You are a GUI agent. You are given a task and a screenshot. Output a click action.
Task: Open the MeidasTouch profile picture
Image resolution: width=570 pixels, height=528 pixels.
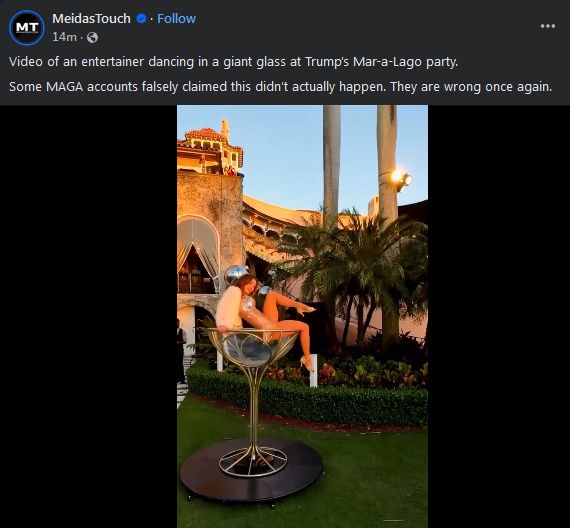27,28
